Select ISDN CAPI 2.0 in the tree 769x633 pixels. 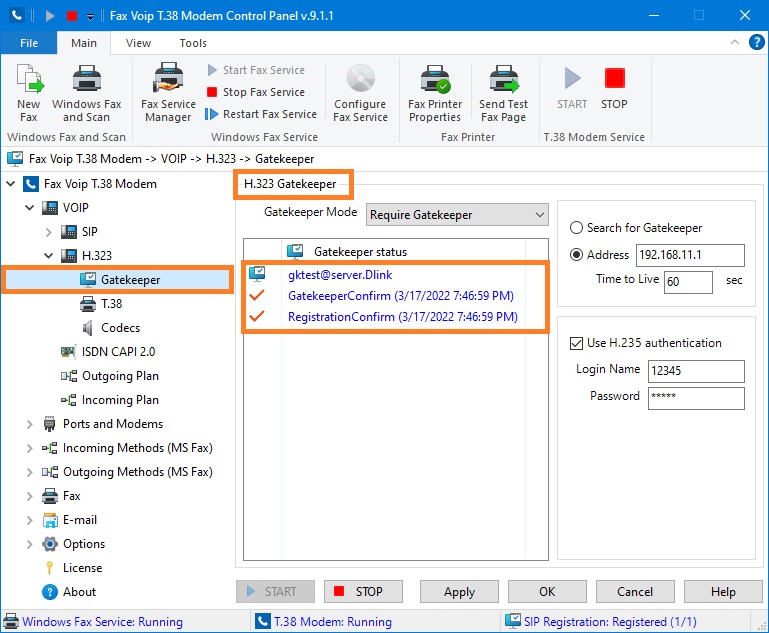pos(108,352)
